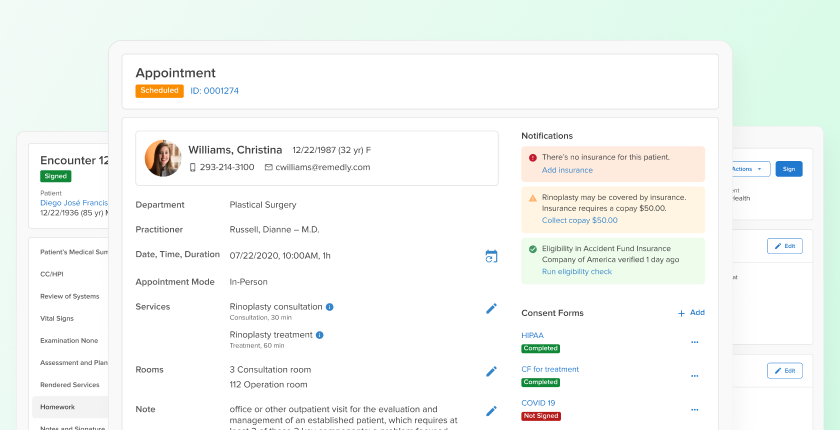This screenshot has height=430, width=840.
Task: Edit the Note with pencil icon
Action: point(491,410)
